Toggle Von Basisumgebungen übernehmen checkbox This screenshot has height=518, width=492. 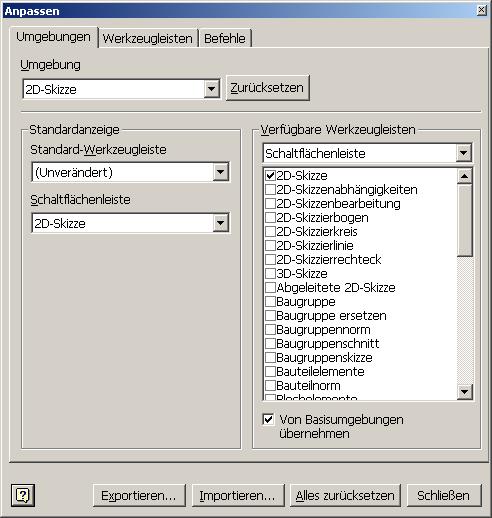[x=268, y=419]
